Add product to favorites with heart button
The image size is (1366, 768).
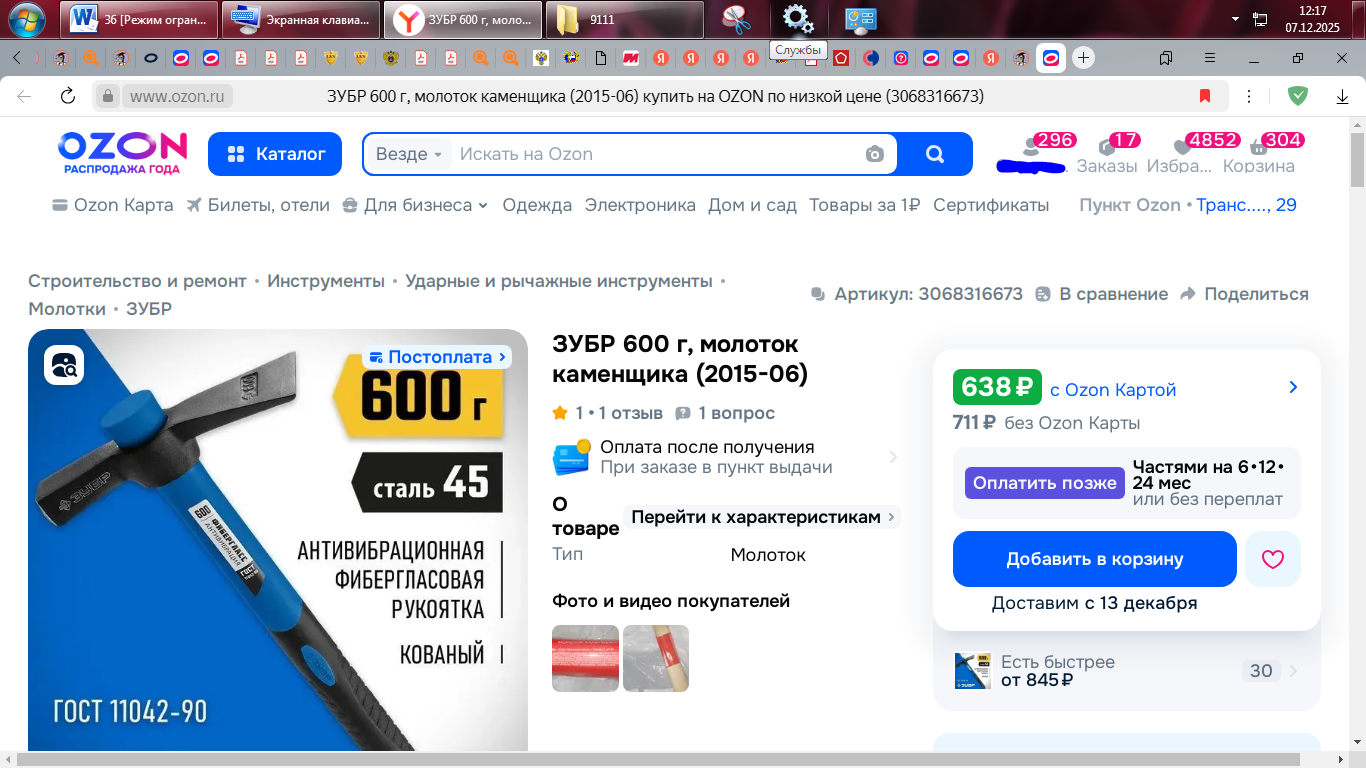pyautogui.click(x=1272, y=559)
